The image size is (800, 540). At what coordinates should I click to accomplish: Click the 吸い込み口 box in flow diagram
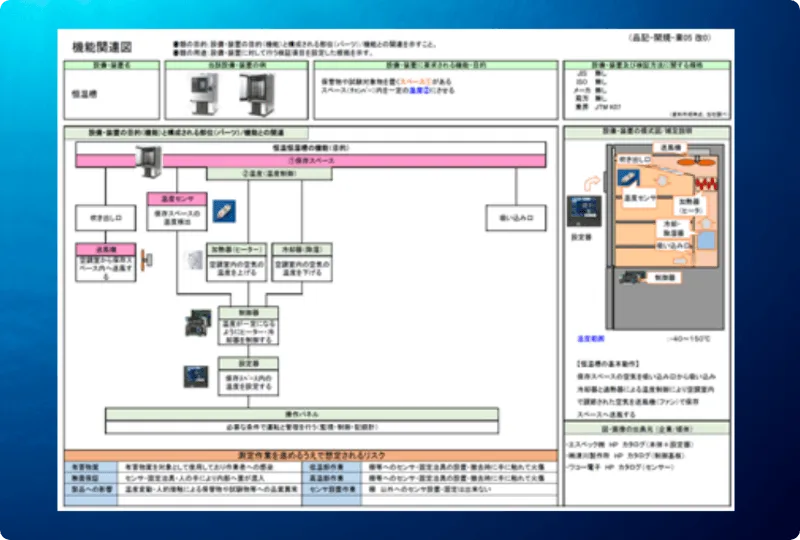515,215
